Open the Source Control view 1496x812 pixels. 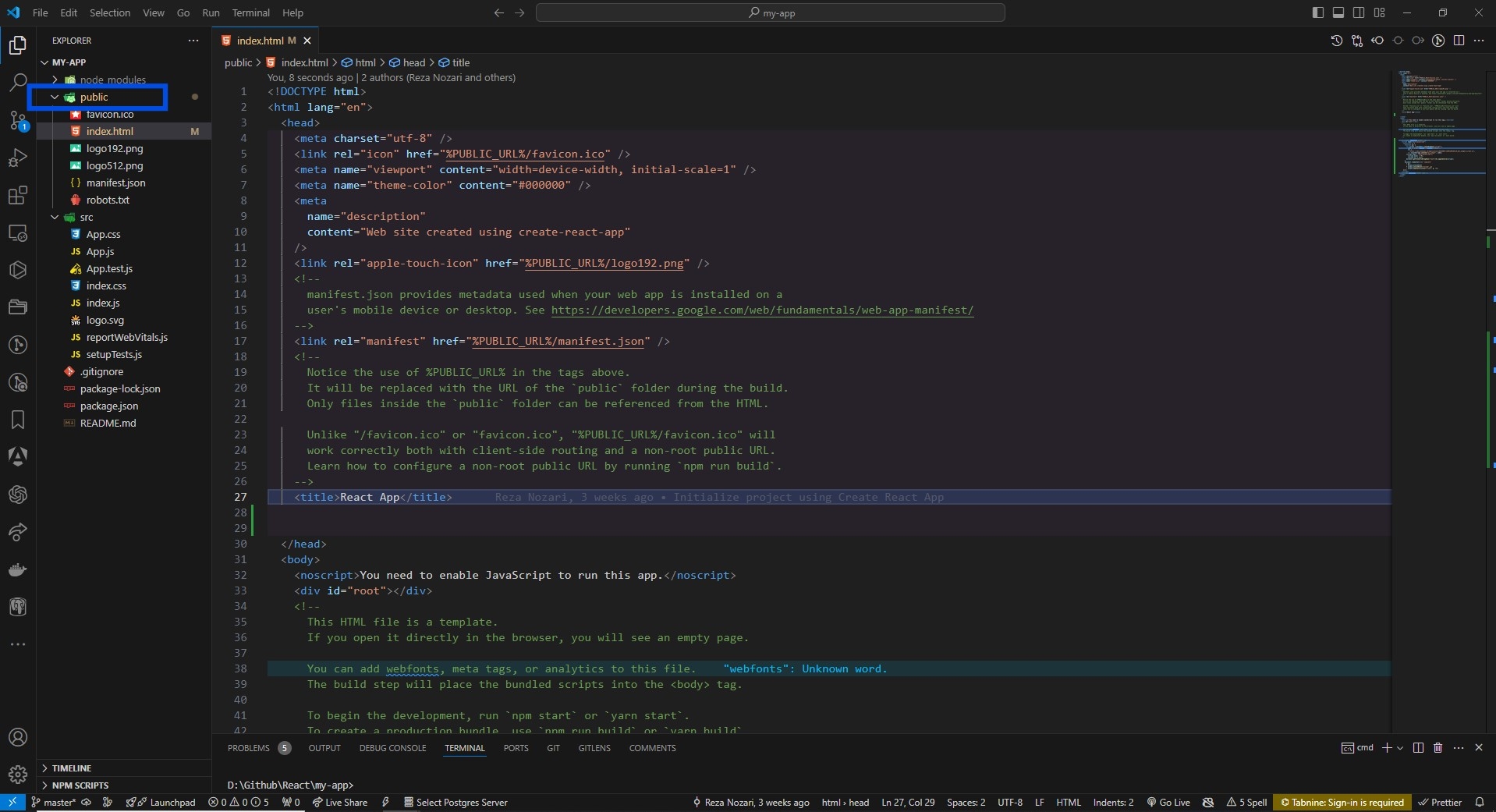(17, 121)
